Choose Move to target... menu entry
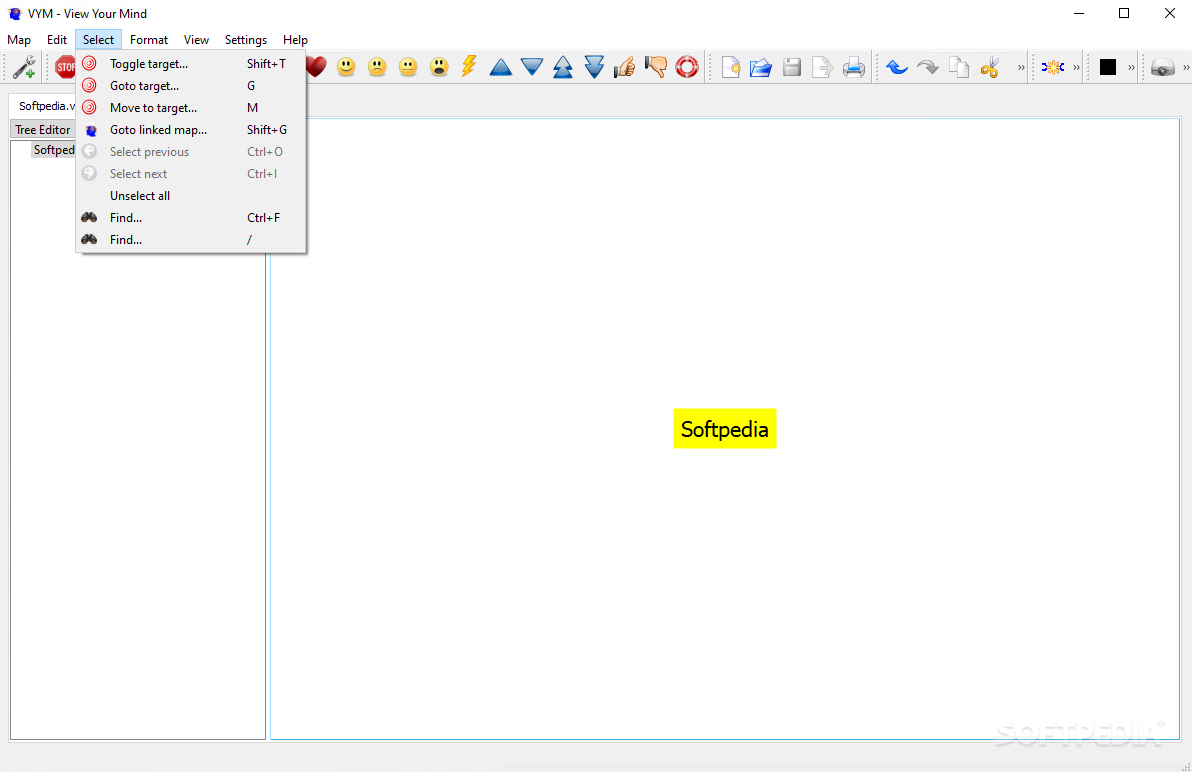This screenshot has width=1192, height=772. (x=191, y=108)
